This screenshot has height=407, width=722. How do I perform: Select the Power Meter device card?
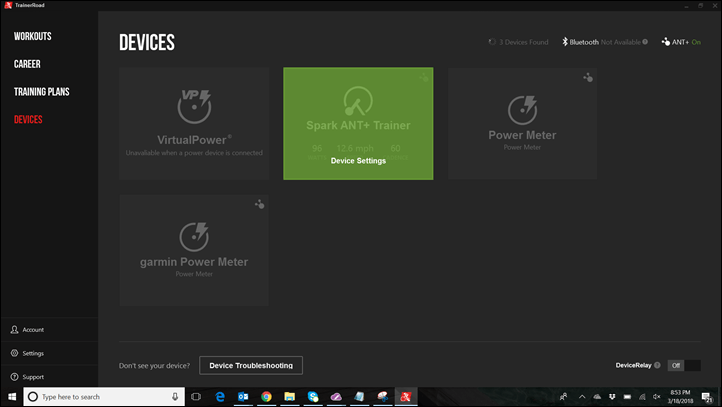tap(522, 123)
